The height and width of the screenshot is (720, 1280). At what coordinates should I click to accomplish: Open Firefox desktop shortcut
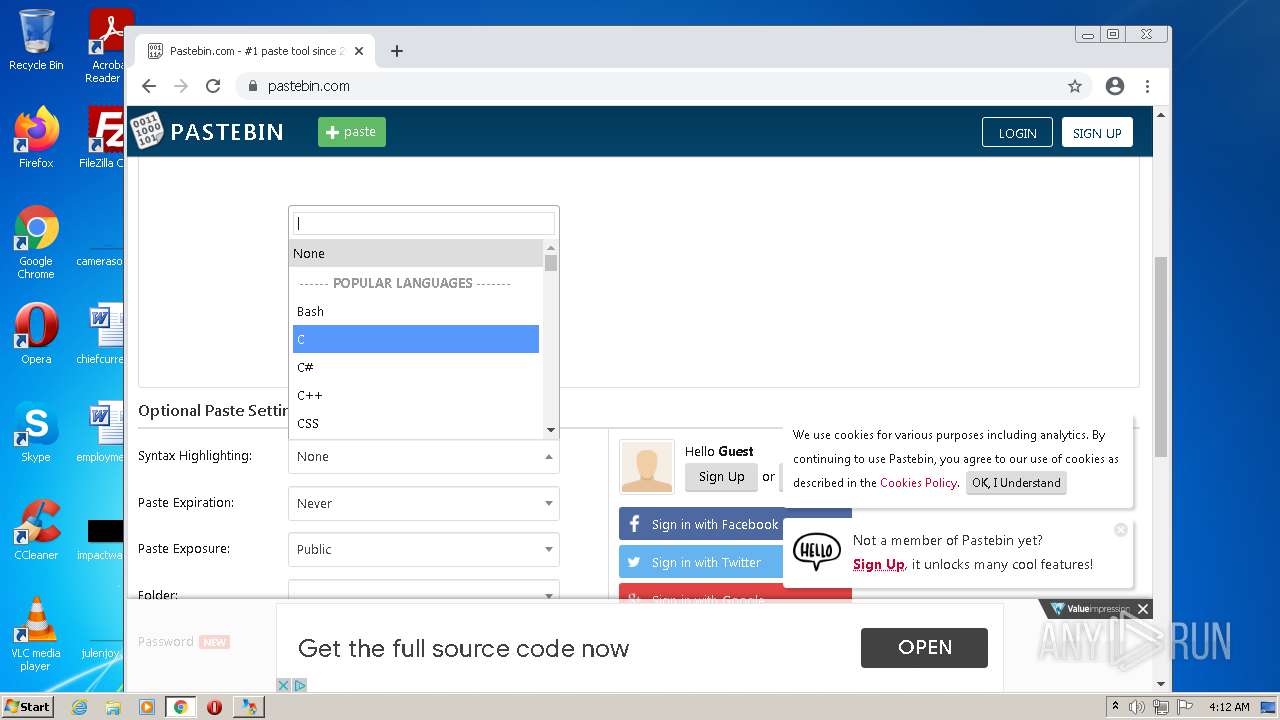[36, 138]
